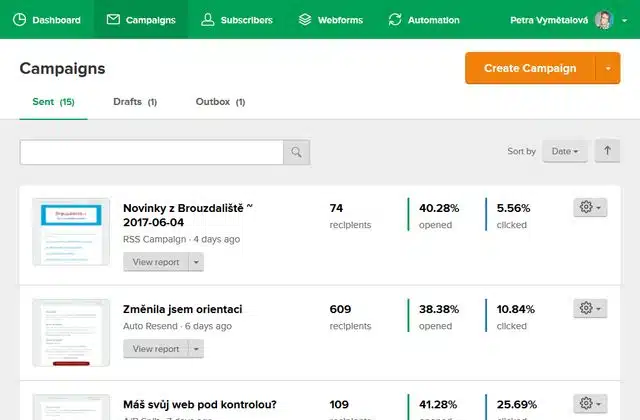Expand View report arrow for Změnila jsem orientaci
Screen dimensions: 640x420
point(196,349)
